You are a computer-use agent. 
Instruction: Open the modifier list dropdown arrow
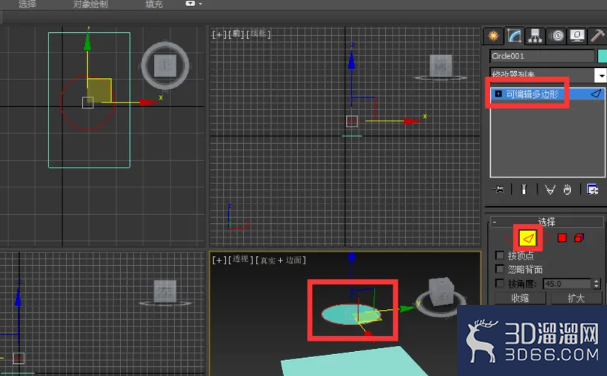(x=600, y=75)
